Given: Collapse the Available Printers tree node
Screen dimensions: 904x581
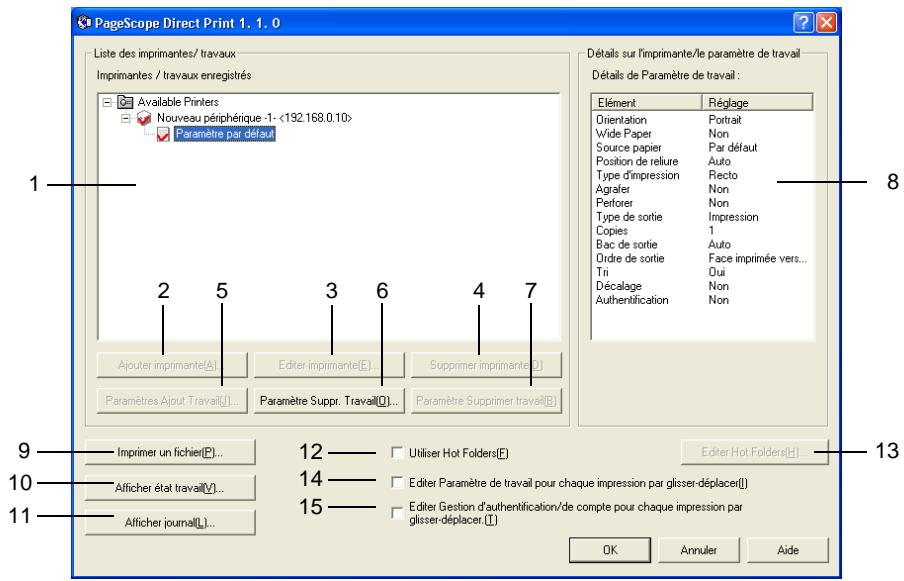Looking at the screenshot, I should [x=107, y=102].
